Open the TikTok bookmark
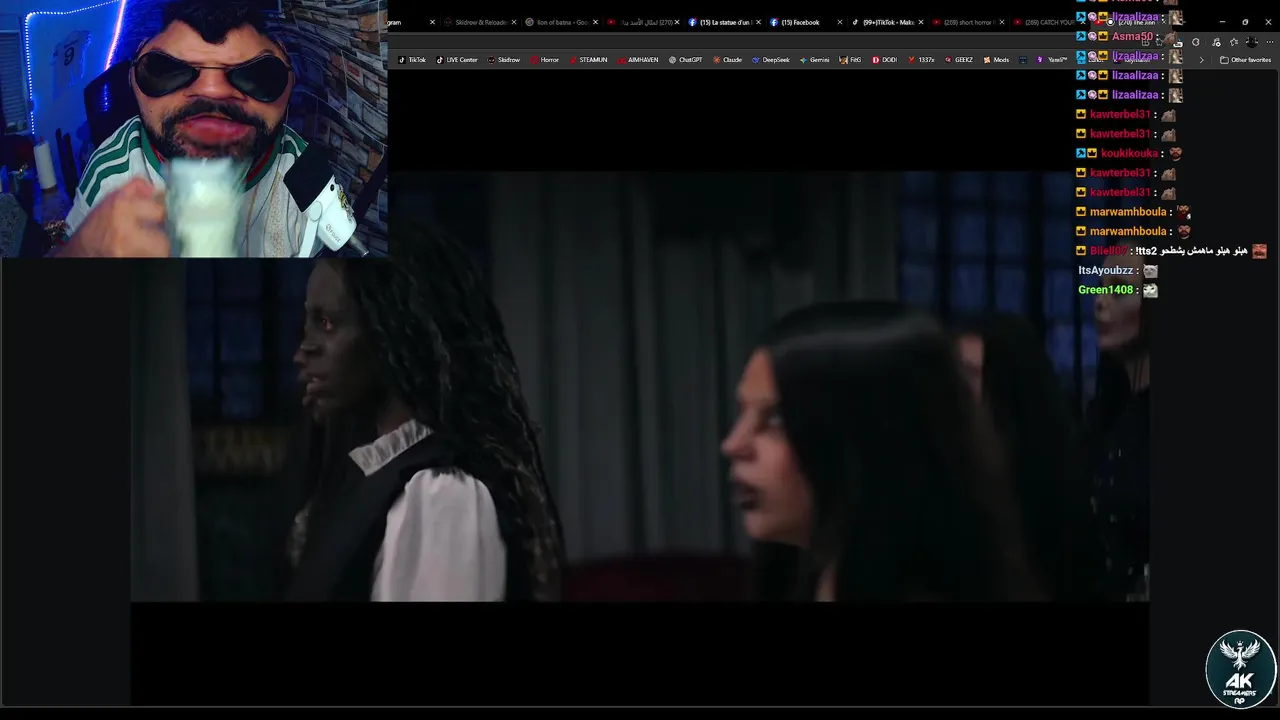The width and height of the screenshot is (1280, 720). (x=412, y=60)
